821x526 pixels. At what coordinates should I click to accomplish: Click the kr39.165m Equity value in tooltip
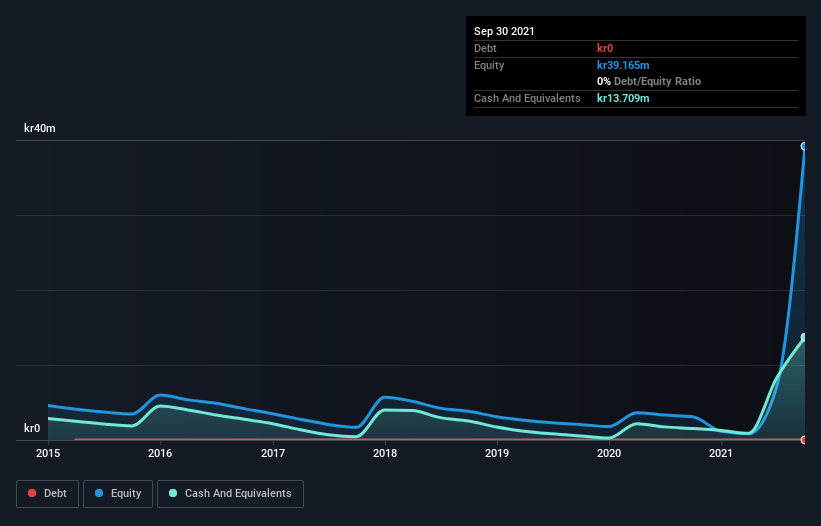click(623, 65)
